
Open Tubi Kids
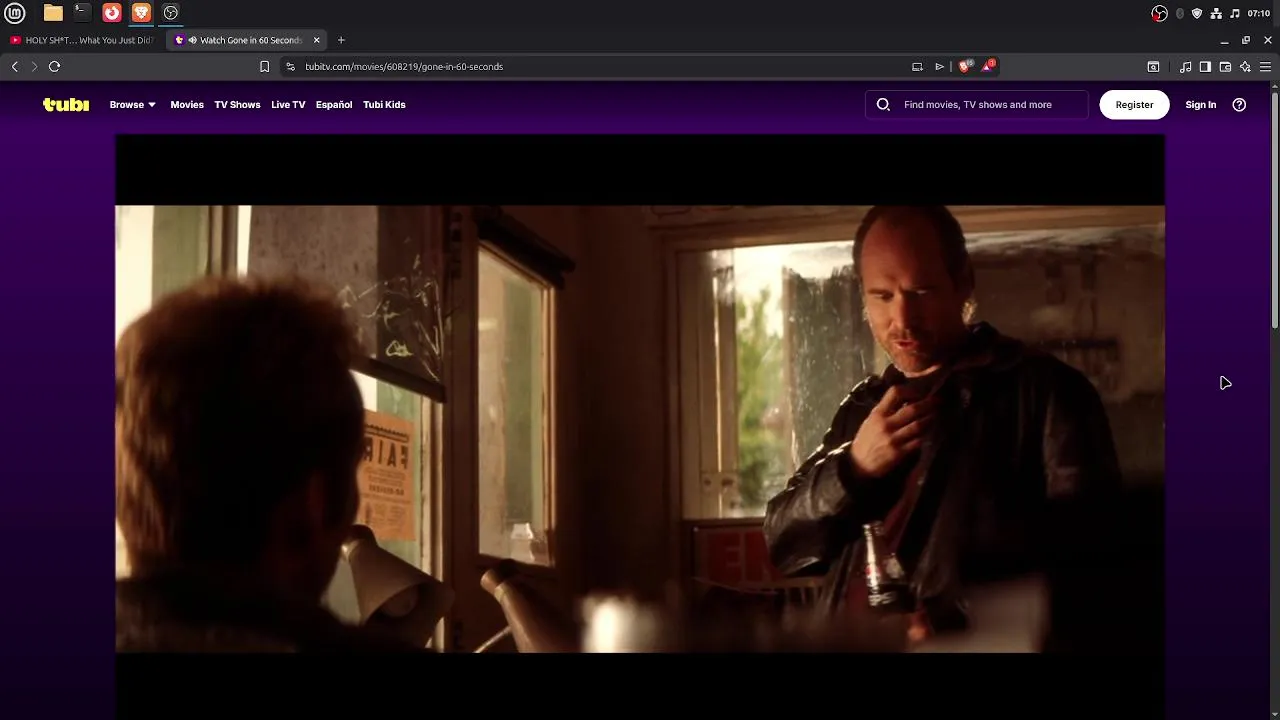384,104
